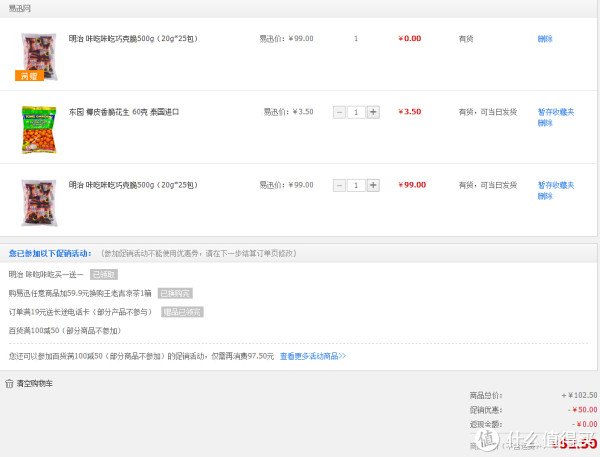Increase quantity of ¥99.00 明治 chocolate row
600x457 pixels.
coord(373,185)
